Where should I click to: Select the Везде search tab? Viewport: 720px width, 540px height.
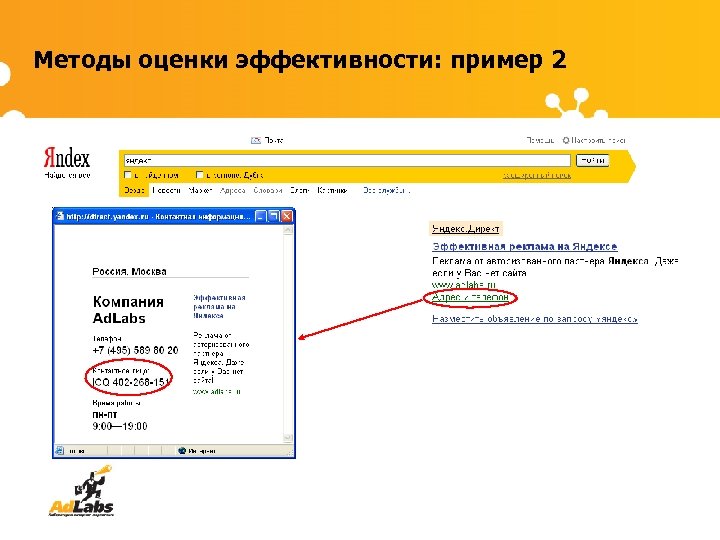coord(134,190)
